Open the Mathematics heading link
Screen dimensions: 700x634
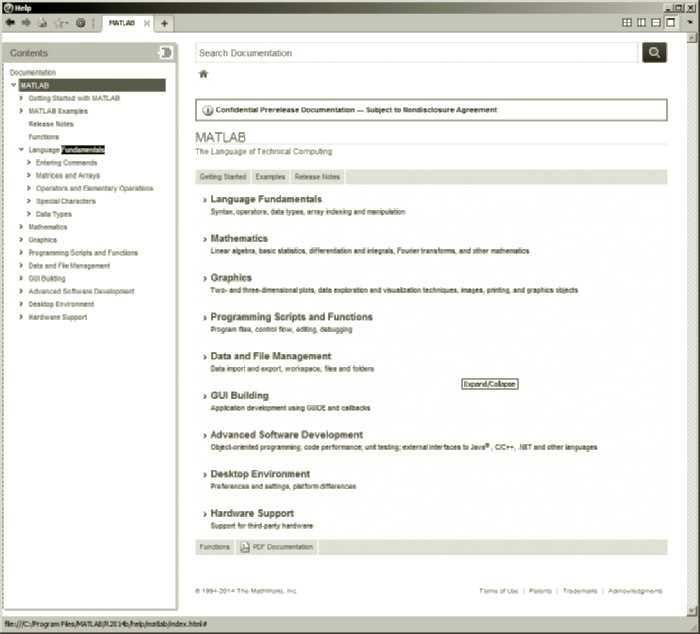click(239, 238)
